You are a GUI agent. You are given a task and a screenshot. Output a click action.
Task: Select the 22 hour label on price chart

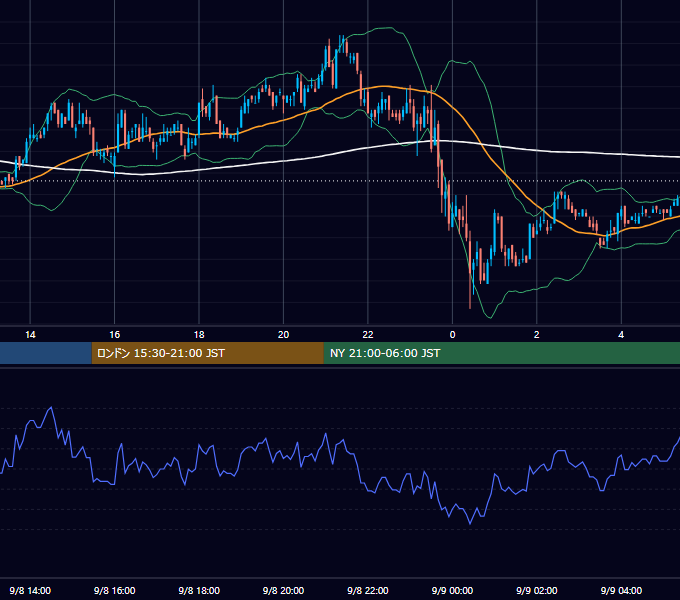368,335
